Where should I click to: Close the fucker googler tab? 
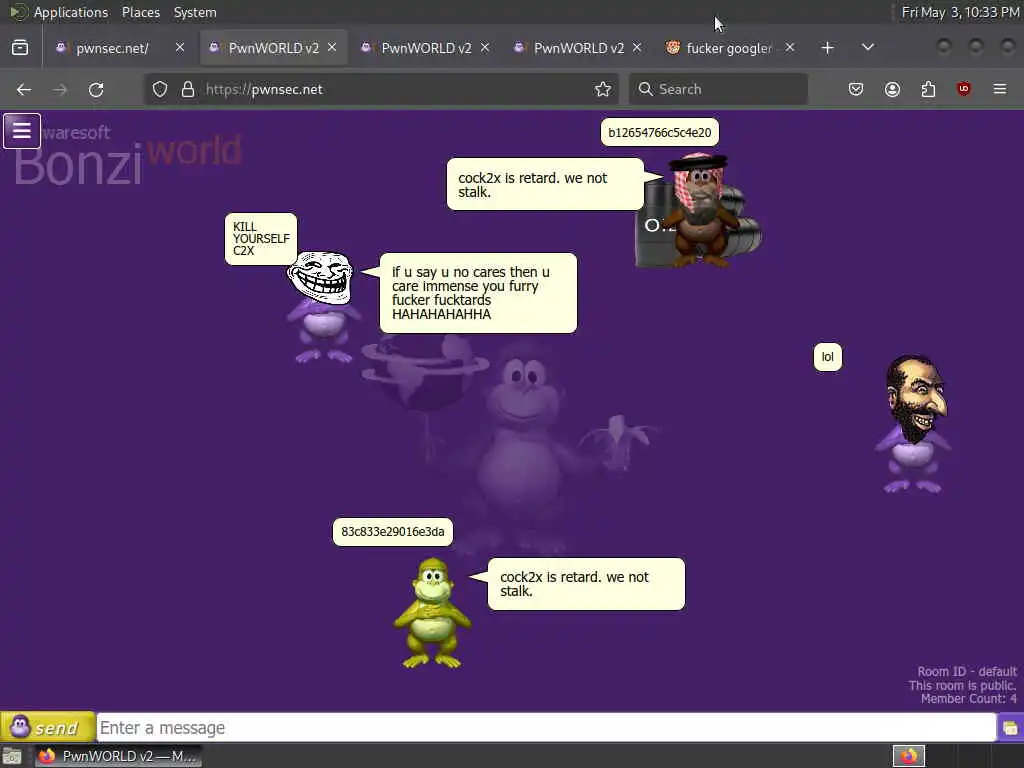tap(790, 48)
